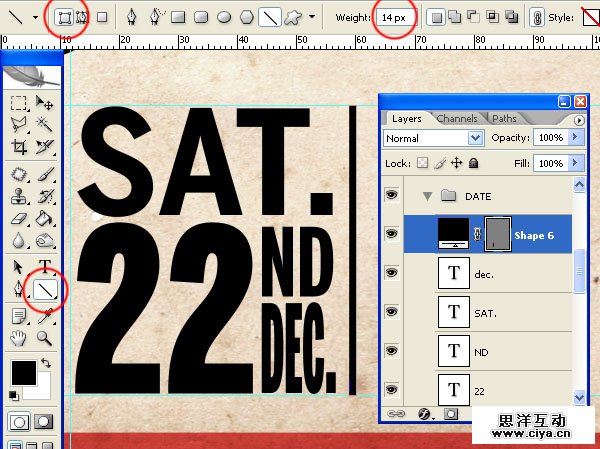Hide the SAT. text layer

click(x=391, y=312)
